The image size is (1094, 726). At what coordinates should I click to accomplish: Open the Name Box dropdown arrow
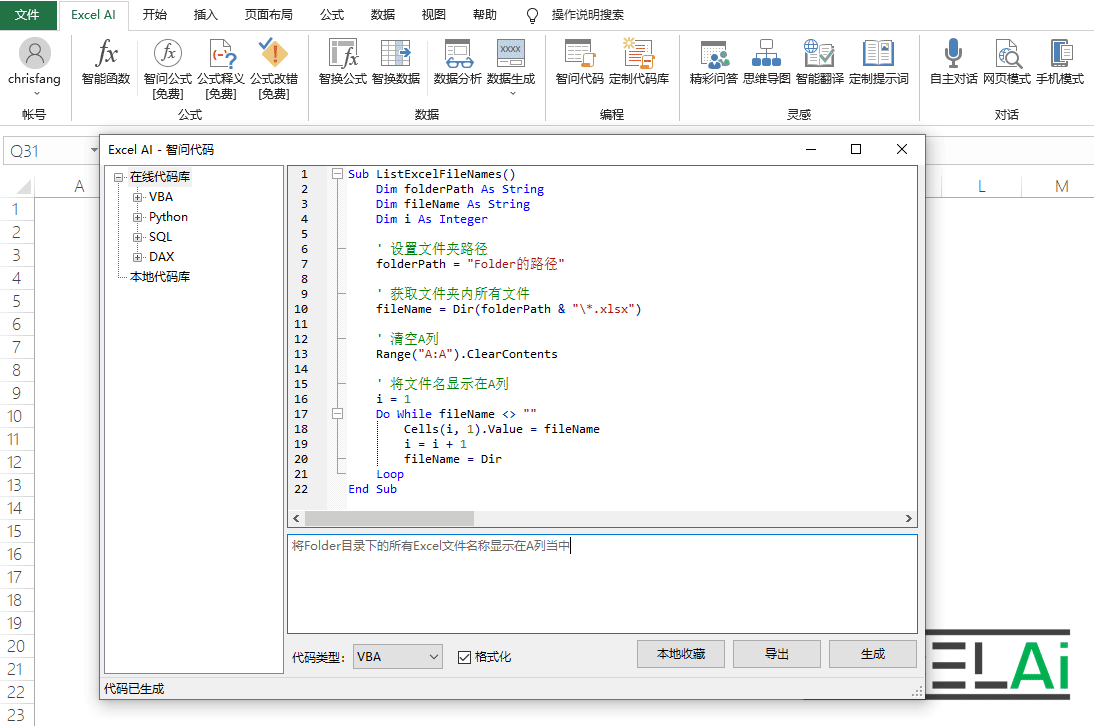coord(94,150)
